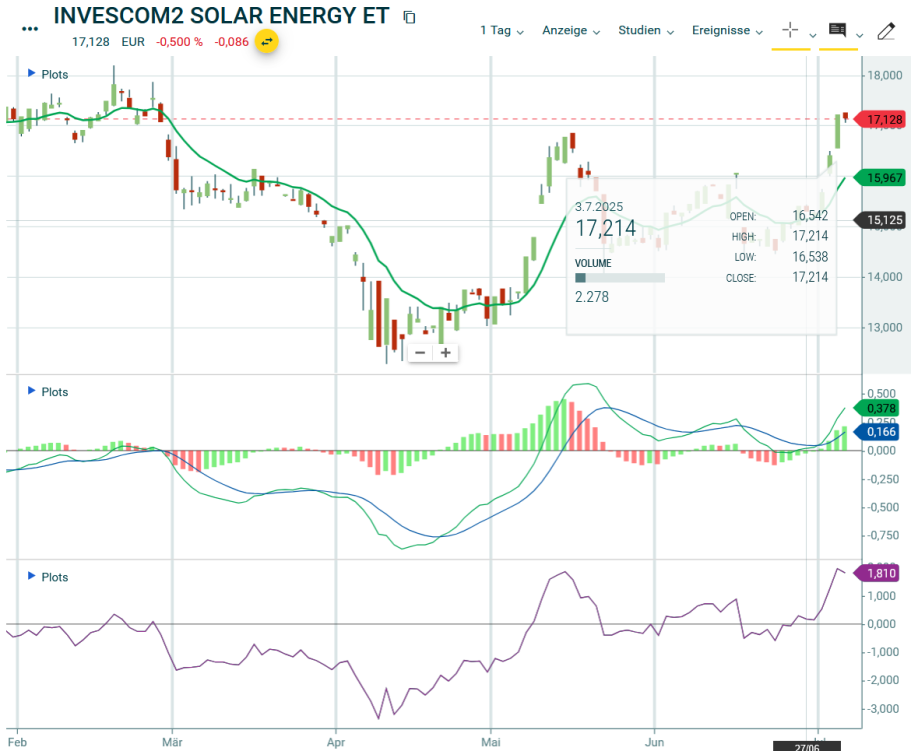
Task: Select the pencil drawing tool
Action: point(886,31)
